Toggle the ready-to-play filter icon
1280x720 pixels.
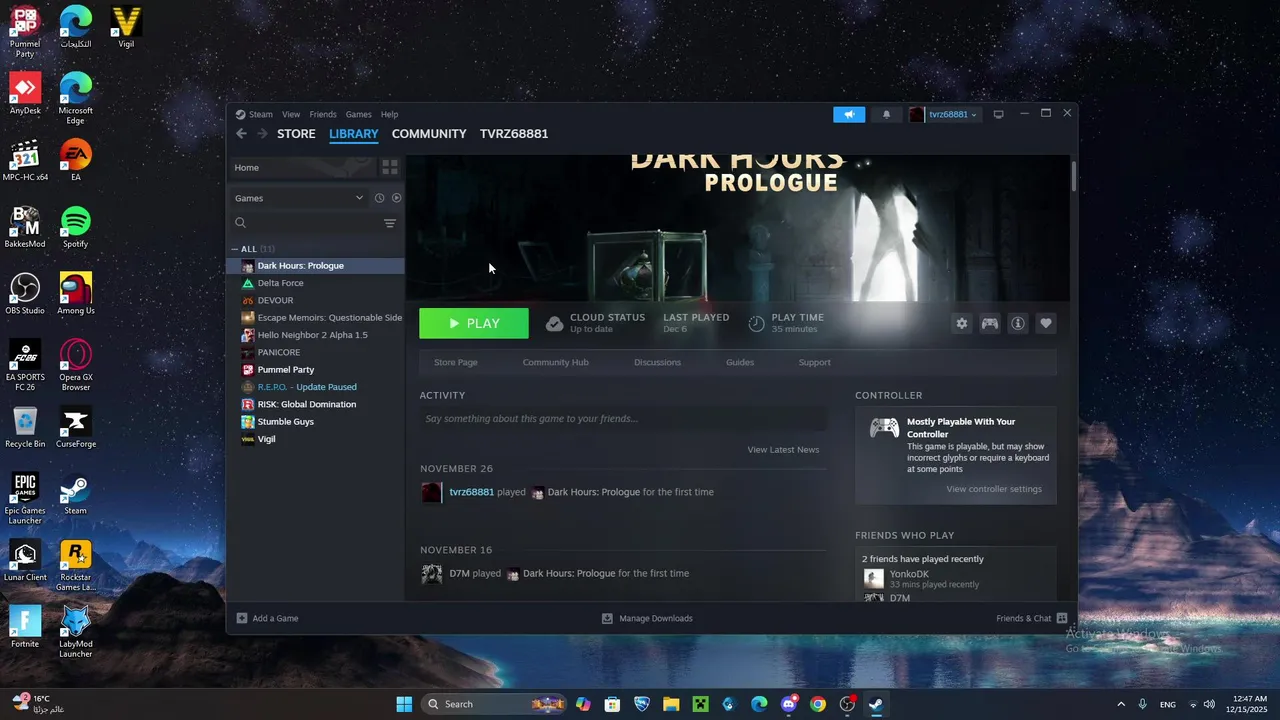point(396,198)
